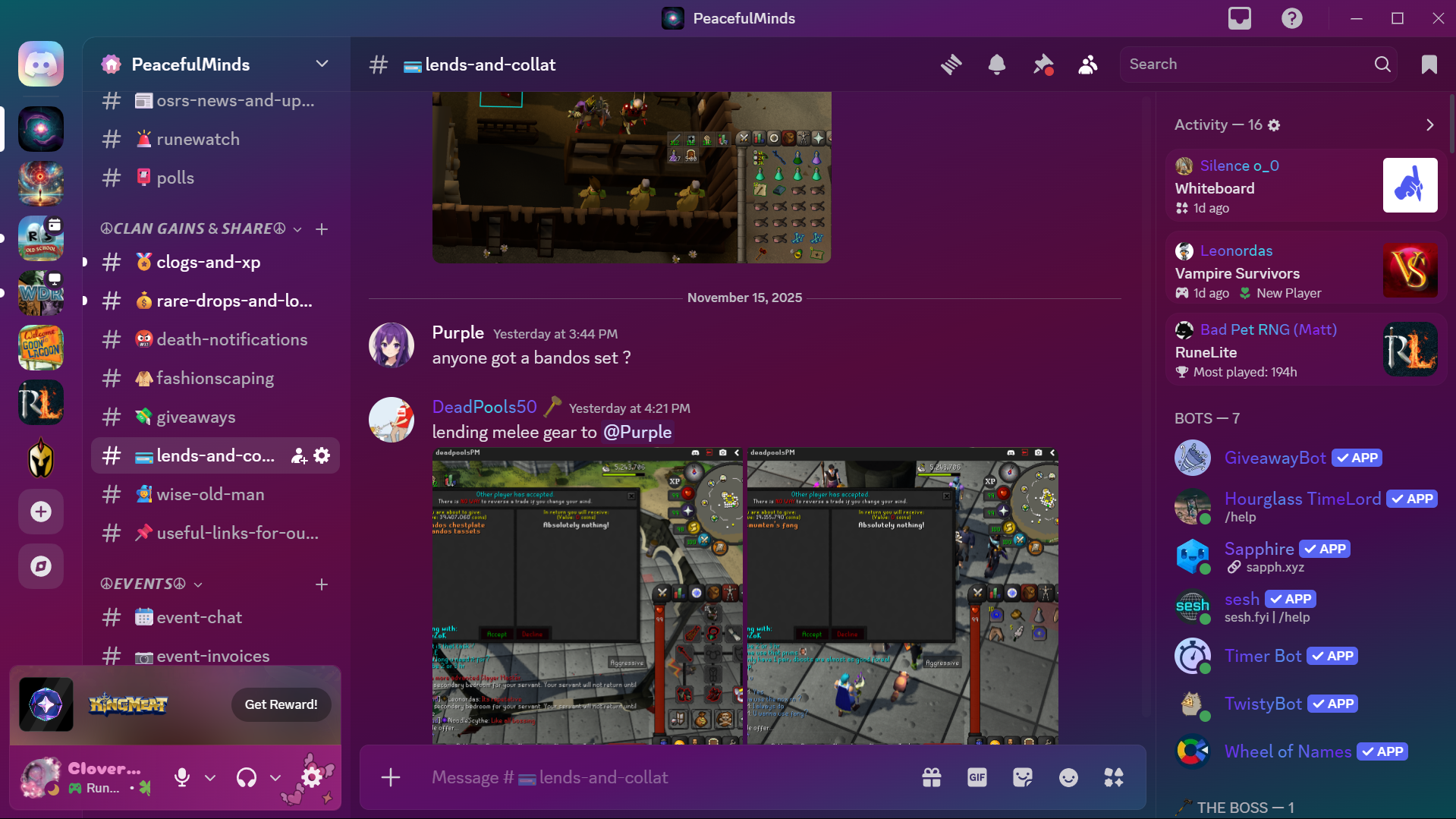
Task: Open Discord inbox icon in title bar
Action: [1239, 18]
